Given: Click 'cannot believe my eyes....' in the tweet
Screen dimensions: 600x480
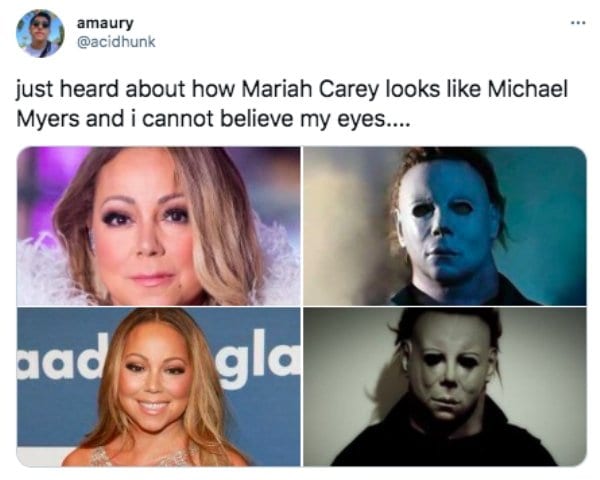Looking at the screenshot, I should [277, 119].
